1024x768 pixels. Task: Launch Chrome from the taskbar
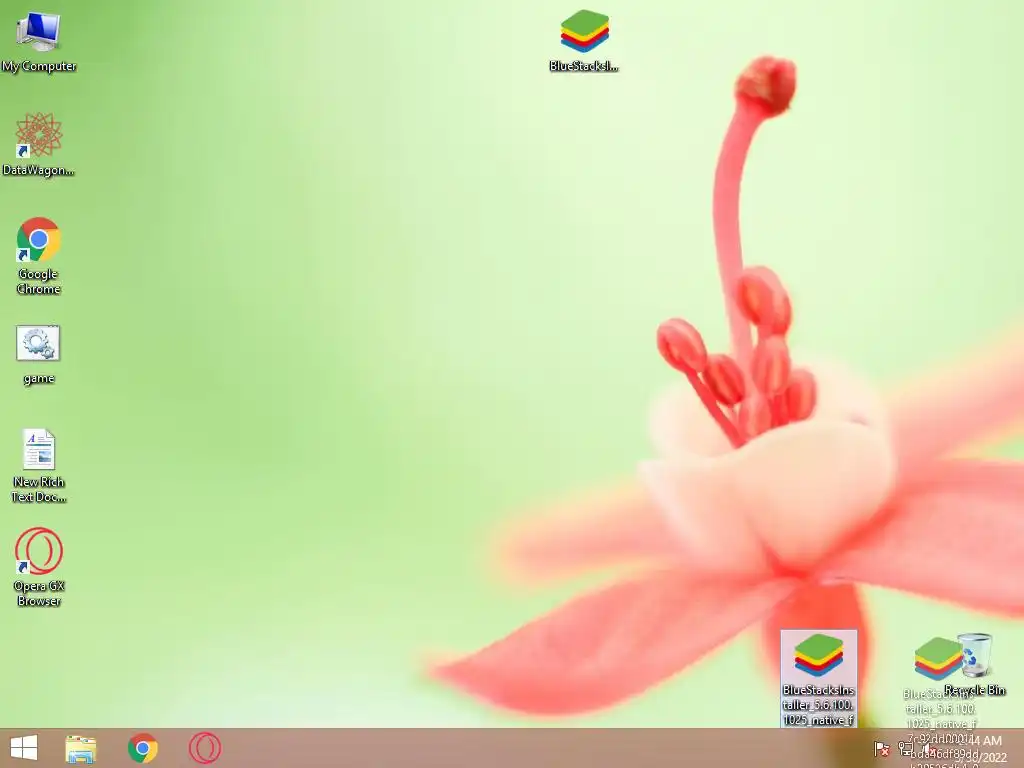click(x=142, y=748)
